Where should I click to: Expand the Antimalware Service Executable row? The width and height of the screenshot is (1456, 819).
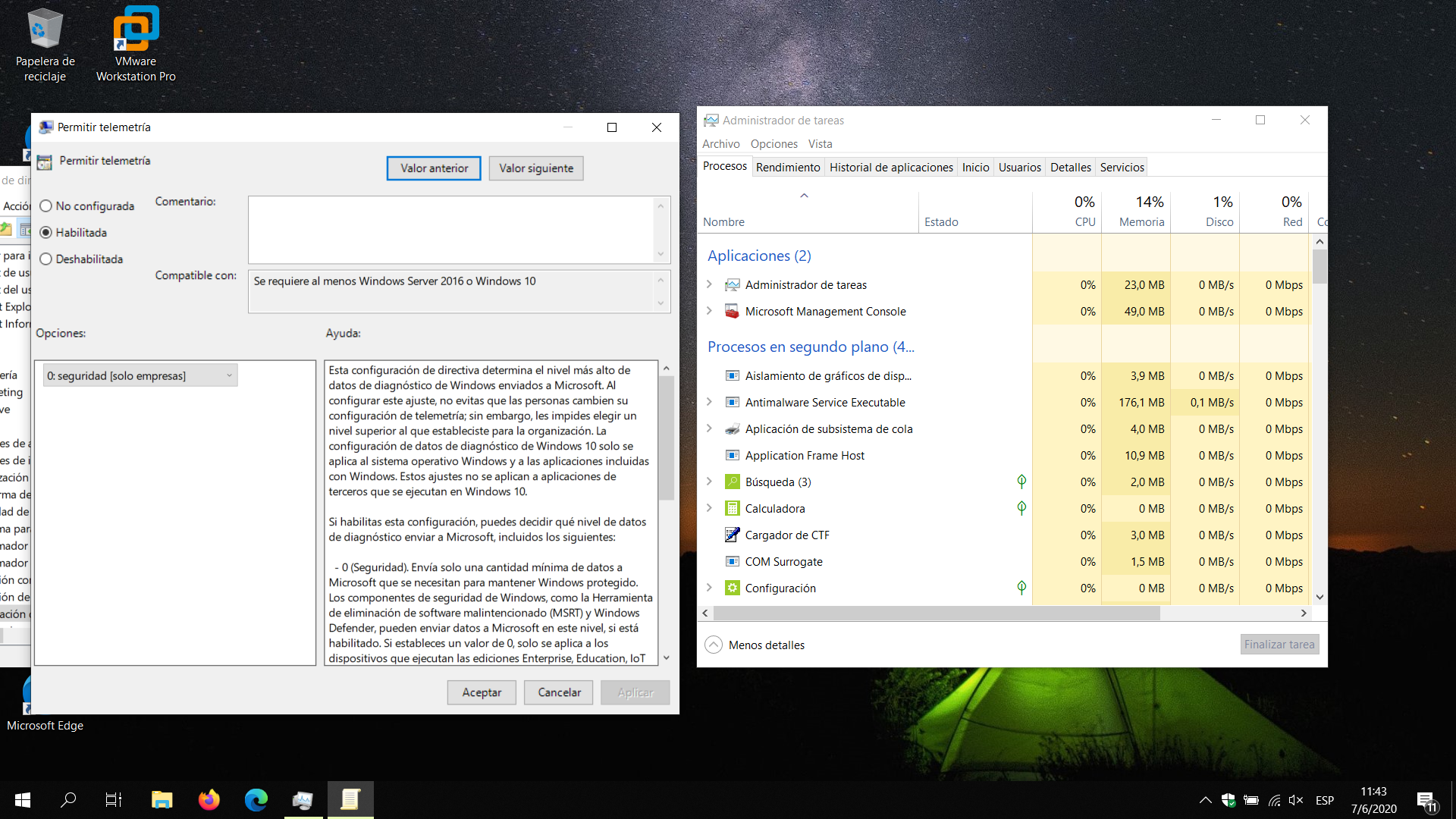click(709, 402)
